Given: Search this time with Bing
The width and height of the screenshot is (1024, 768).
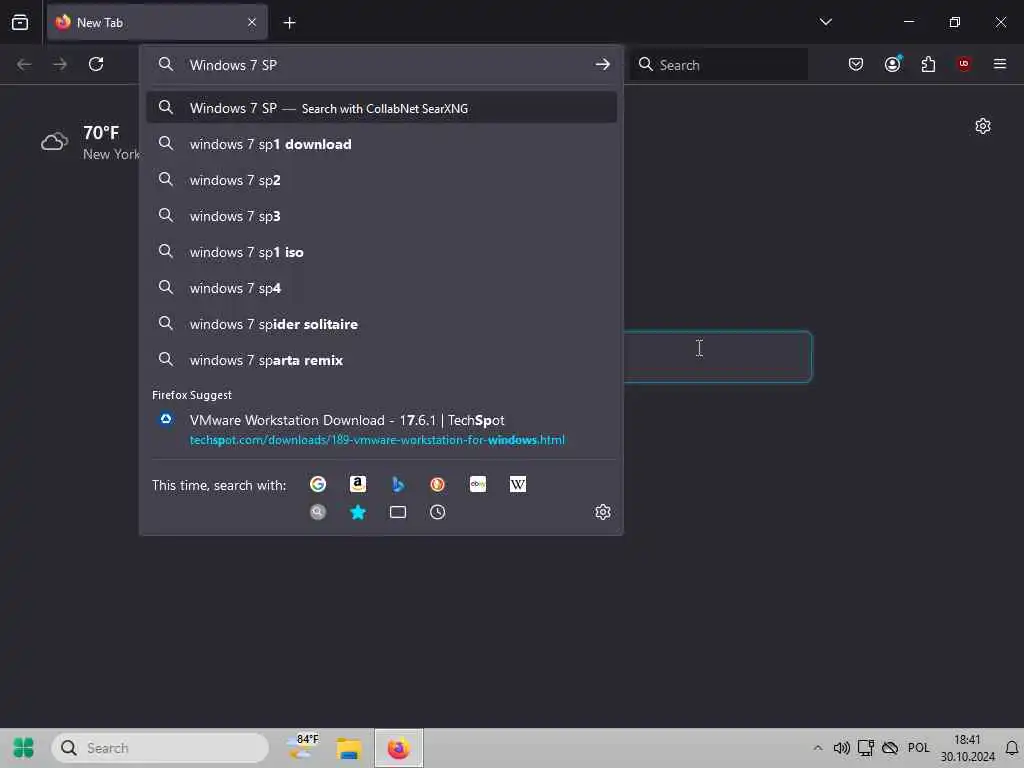Looking at the screenshot, I should (x=398, y=484).
